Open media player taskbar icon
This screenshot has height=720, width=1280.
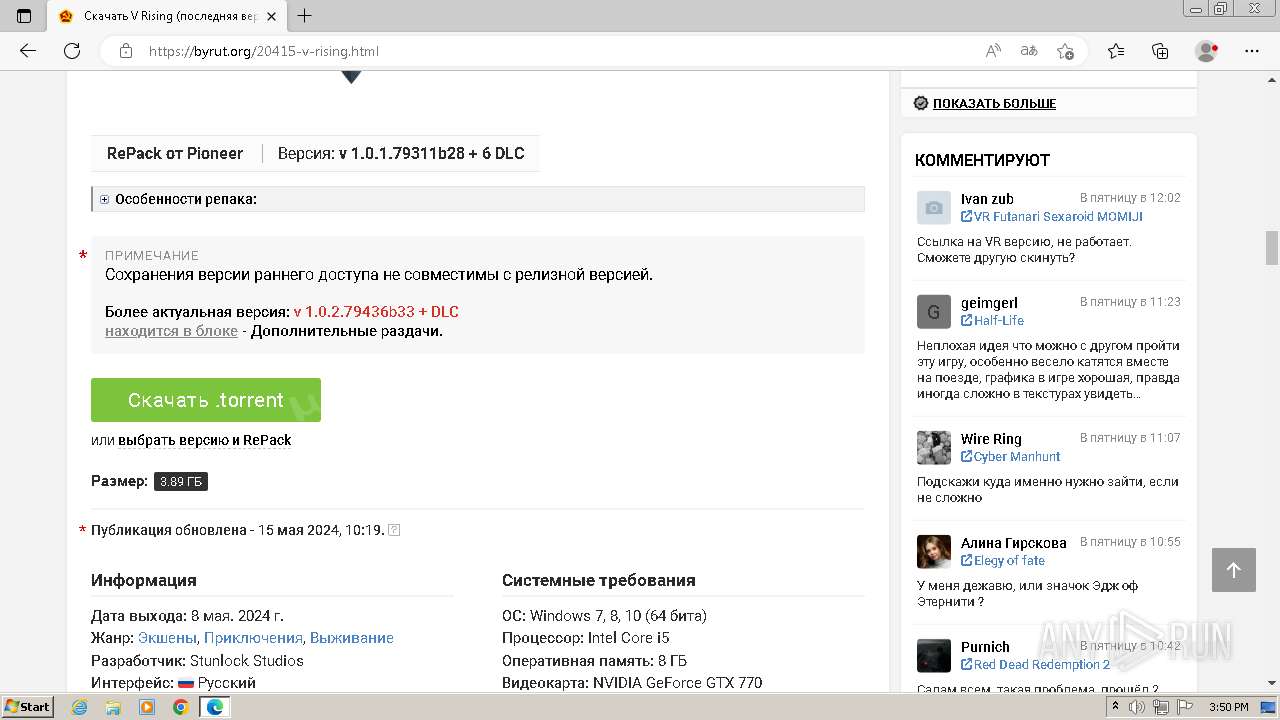point(147,707)
